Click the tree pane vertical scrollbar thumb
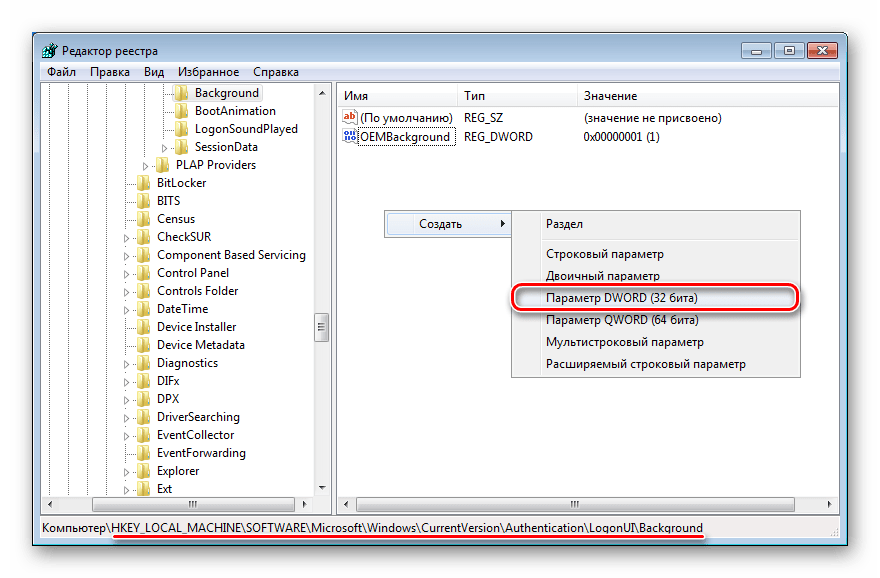This screenshot has height=578, width=880. pyautogui.click(x=322, y=327)
